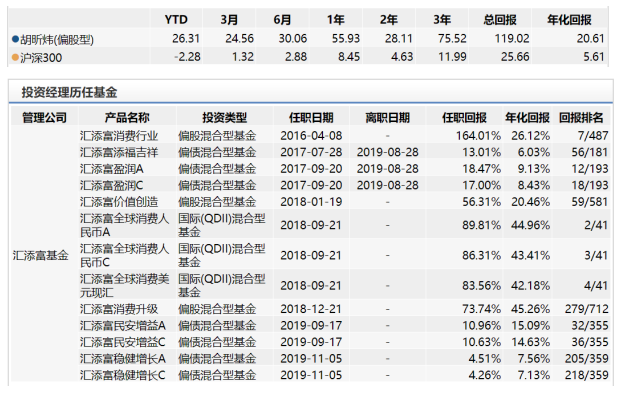
Task: Sort by the 回报排名 column header
Action: (x=581, y=118)
